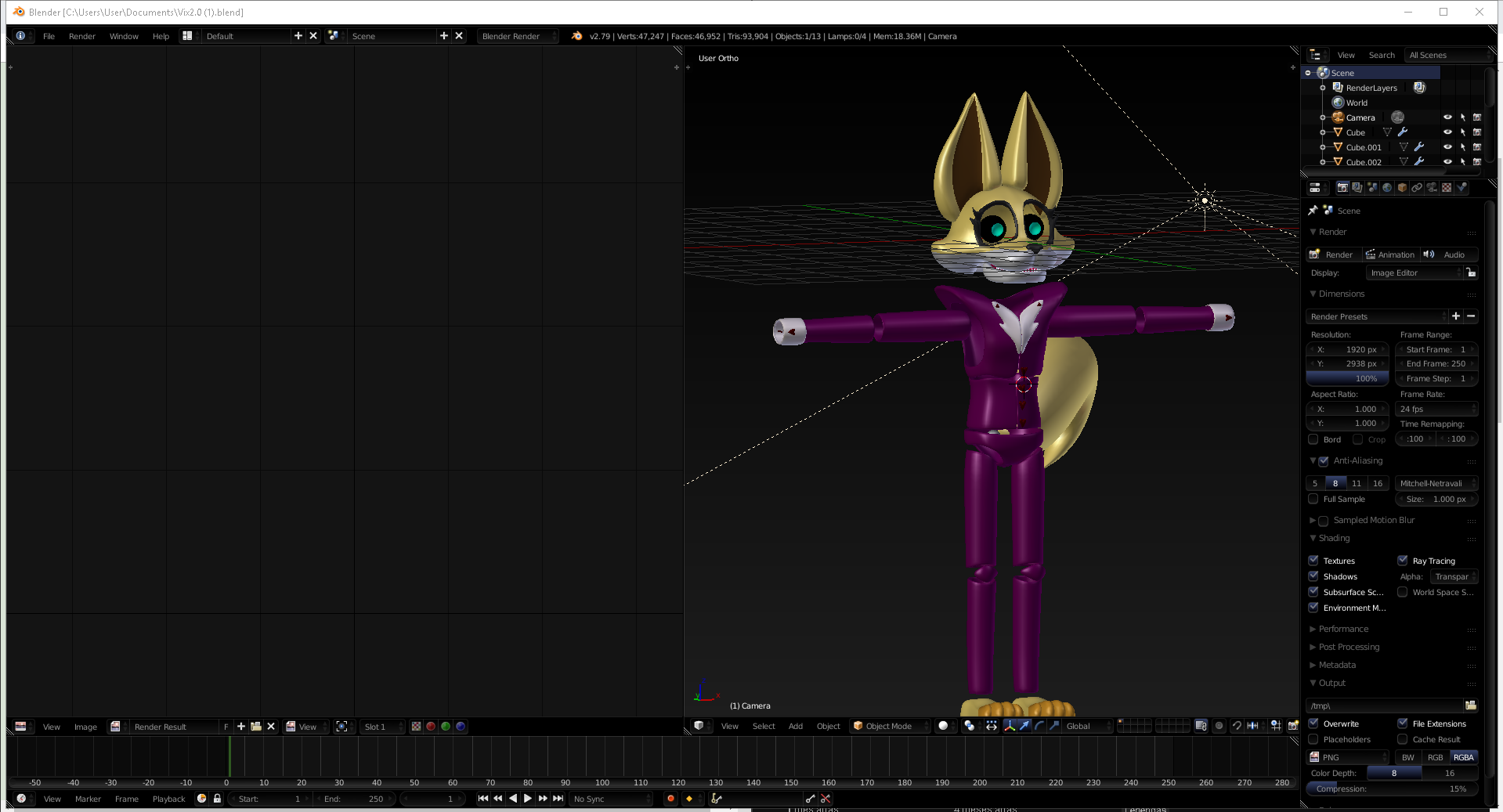
Task: Uncheck Ray Tracing option
Action: click(x=1403, y=561)
